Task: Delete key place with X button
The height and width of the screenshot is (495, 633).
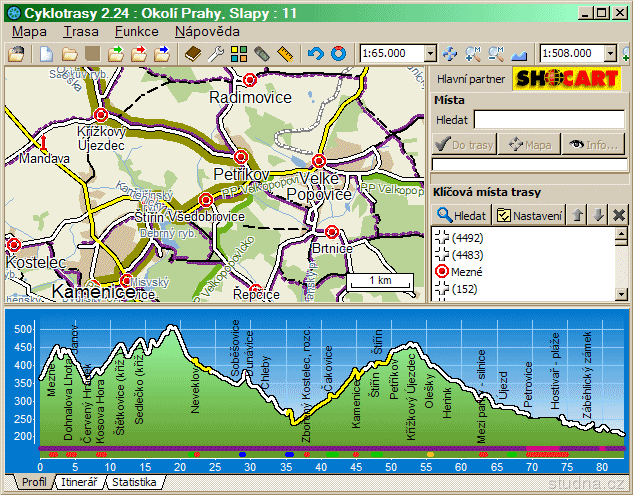Action: click(x=618, y=215)
